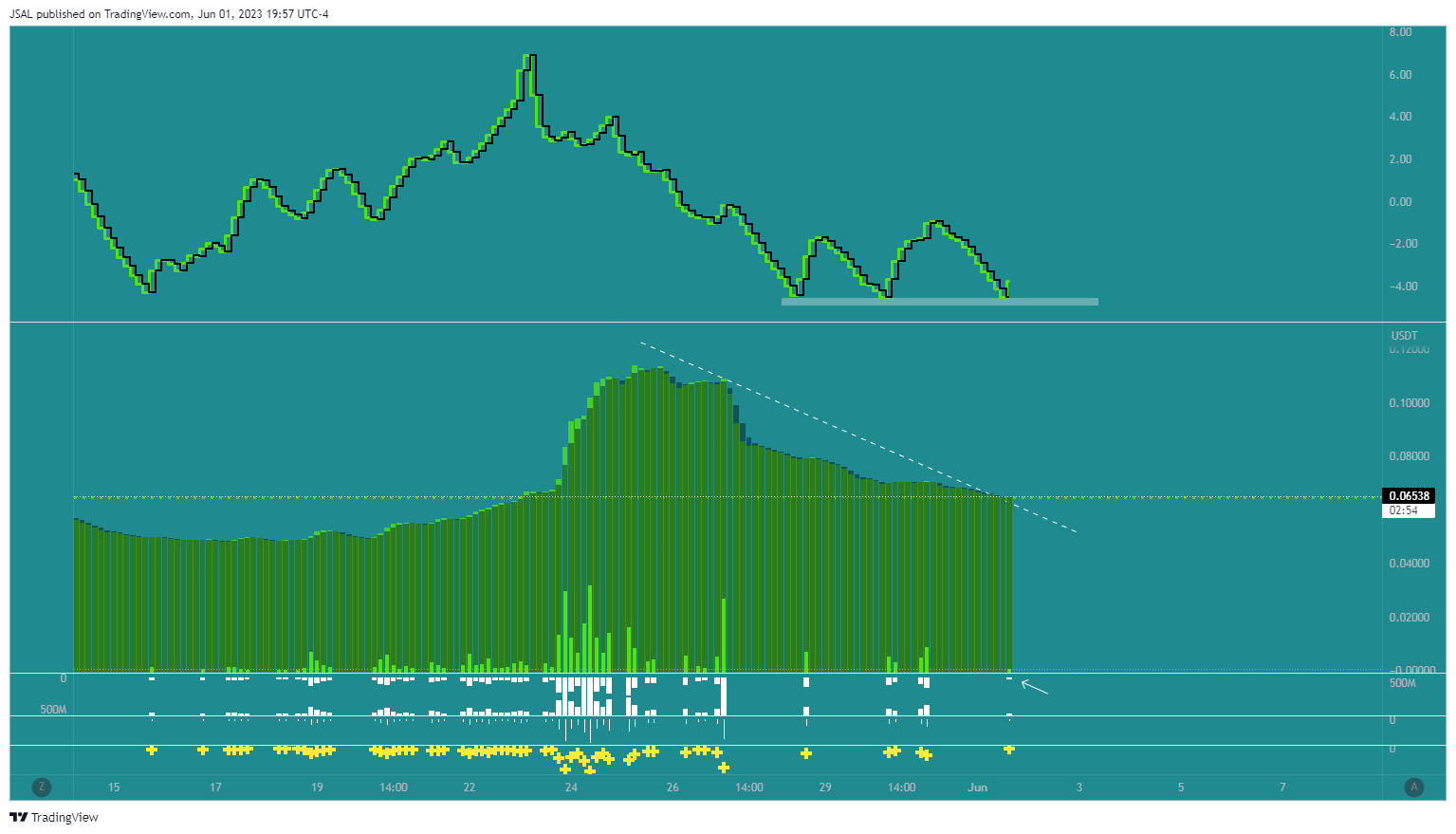Click date label 22 on time axis
Image resolution: width=1456 pixels, height=834 pixels.
(470, 788)
